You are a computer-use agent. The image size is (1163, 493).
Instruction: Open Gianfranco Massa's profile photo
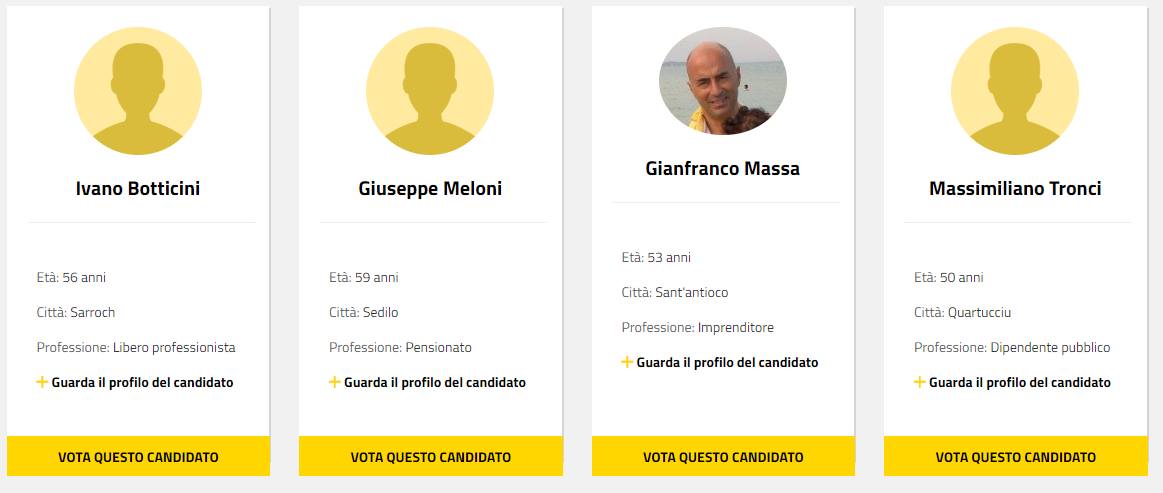point(723,81)
